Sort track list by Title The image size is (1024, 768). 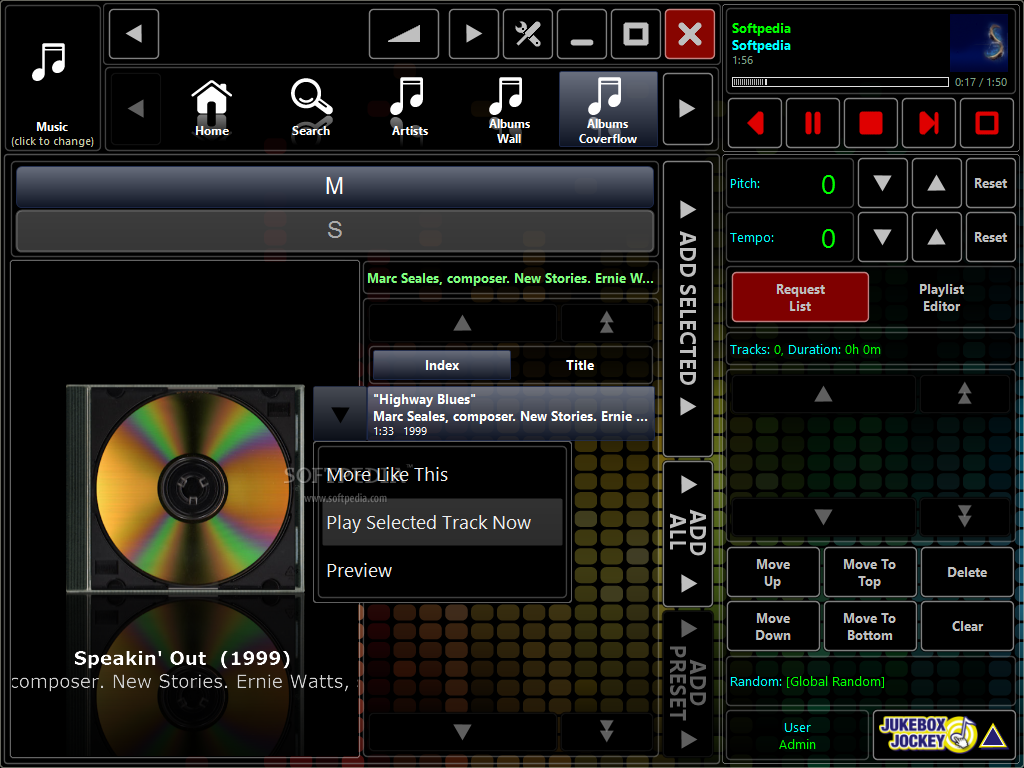click(x=580, y=365)
